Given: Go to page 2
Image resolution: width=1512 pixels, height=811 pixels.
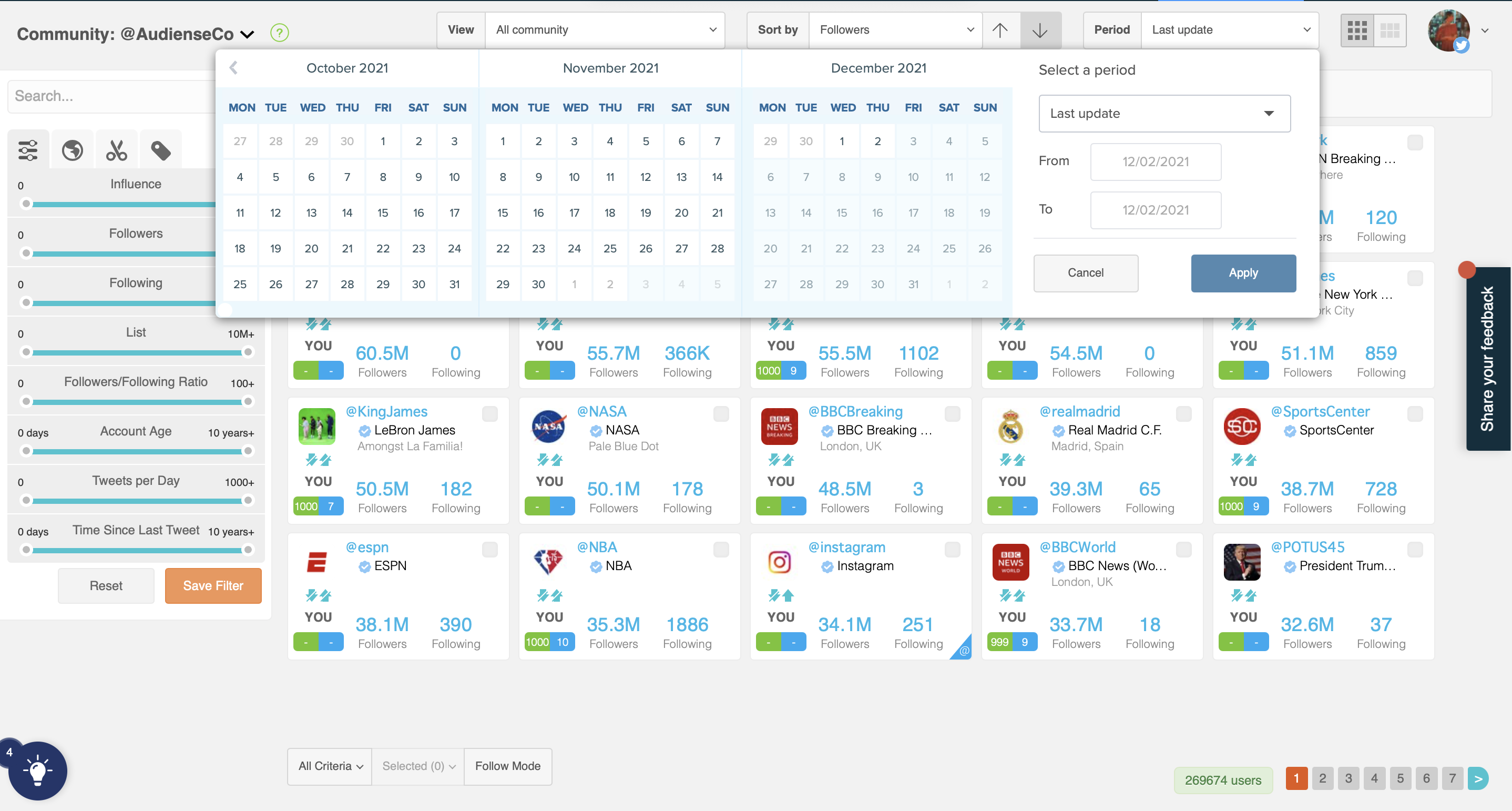Looking at the screenshot, I should point(1322,779).
